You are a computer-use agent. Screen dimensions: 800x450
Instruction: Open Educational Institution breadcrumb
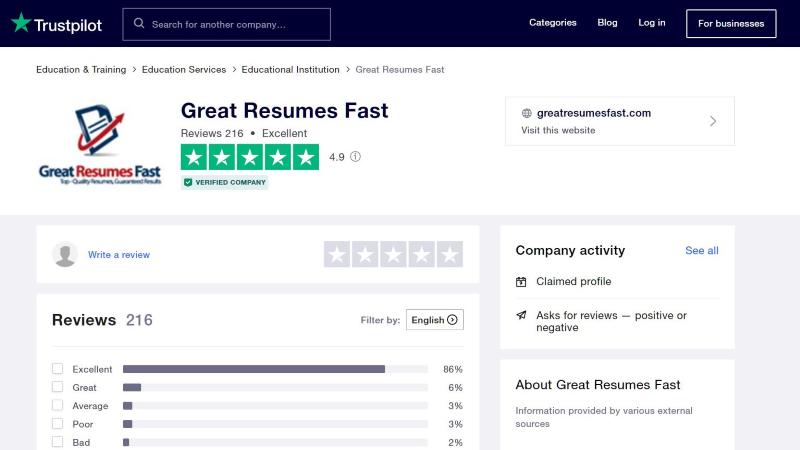pos(290,69)
